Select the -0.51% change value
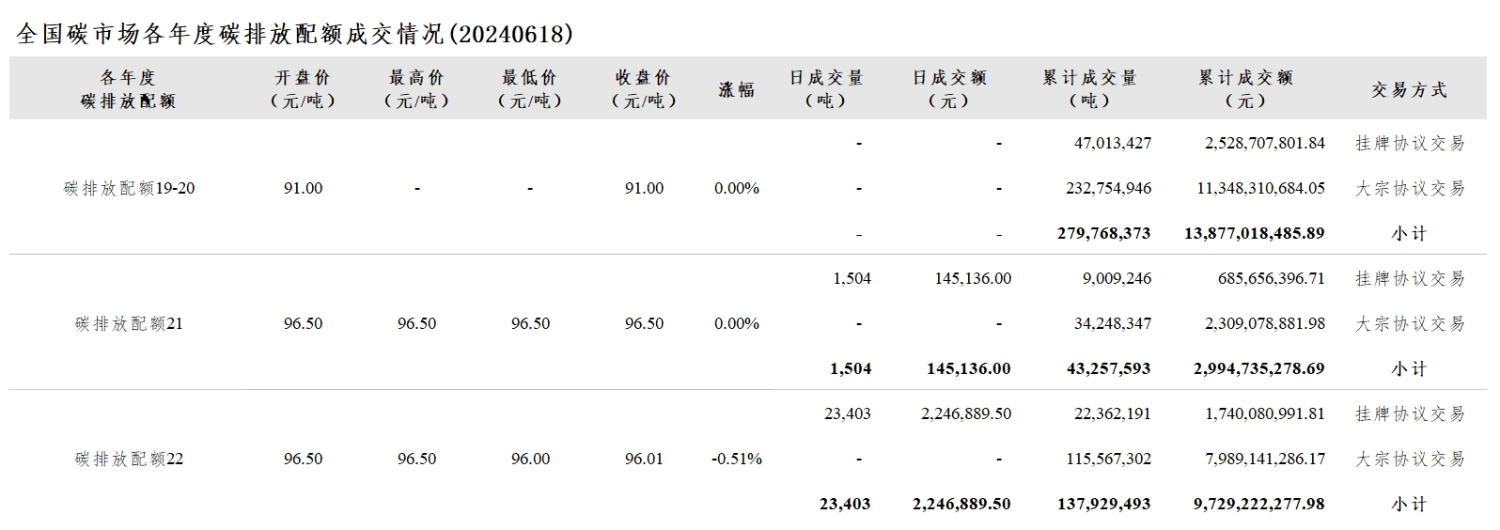Viewport: 1500px width, 530px height. tap(737, 459)
